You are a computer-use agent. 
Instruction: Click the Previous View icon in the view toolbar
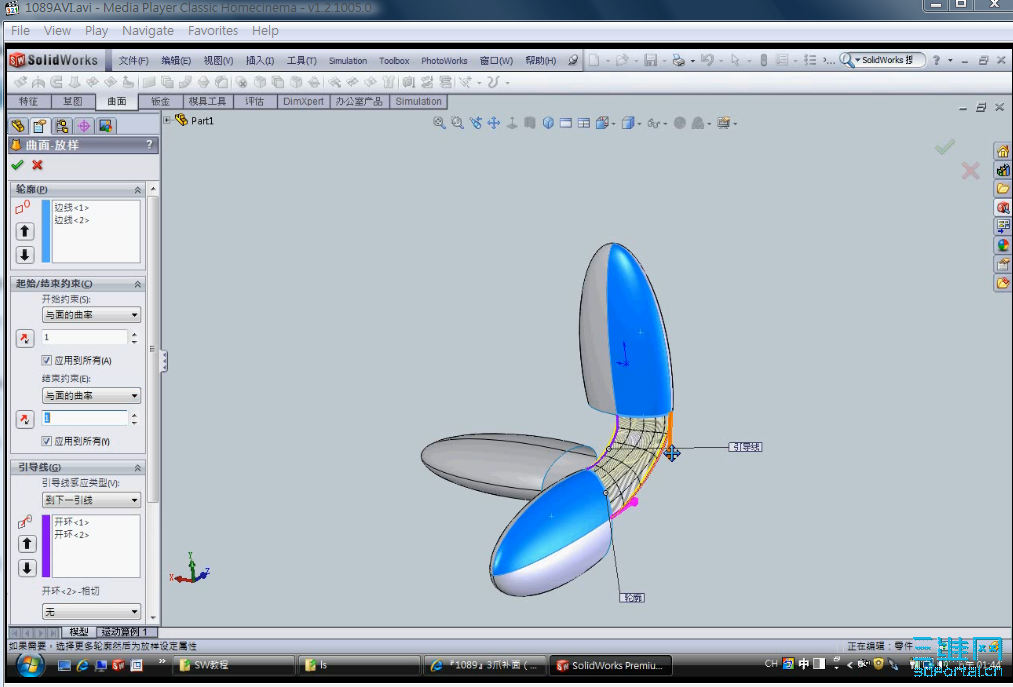tap(475, 123)
